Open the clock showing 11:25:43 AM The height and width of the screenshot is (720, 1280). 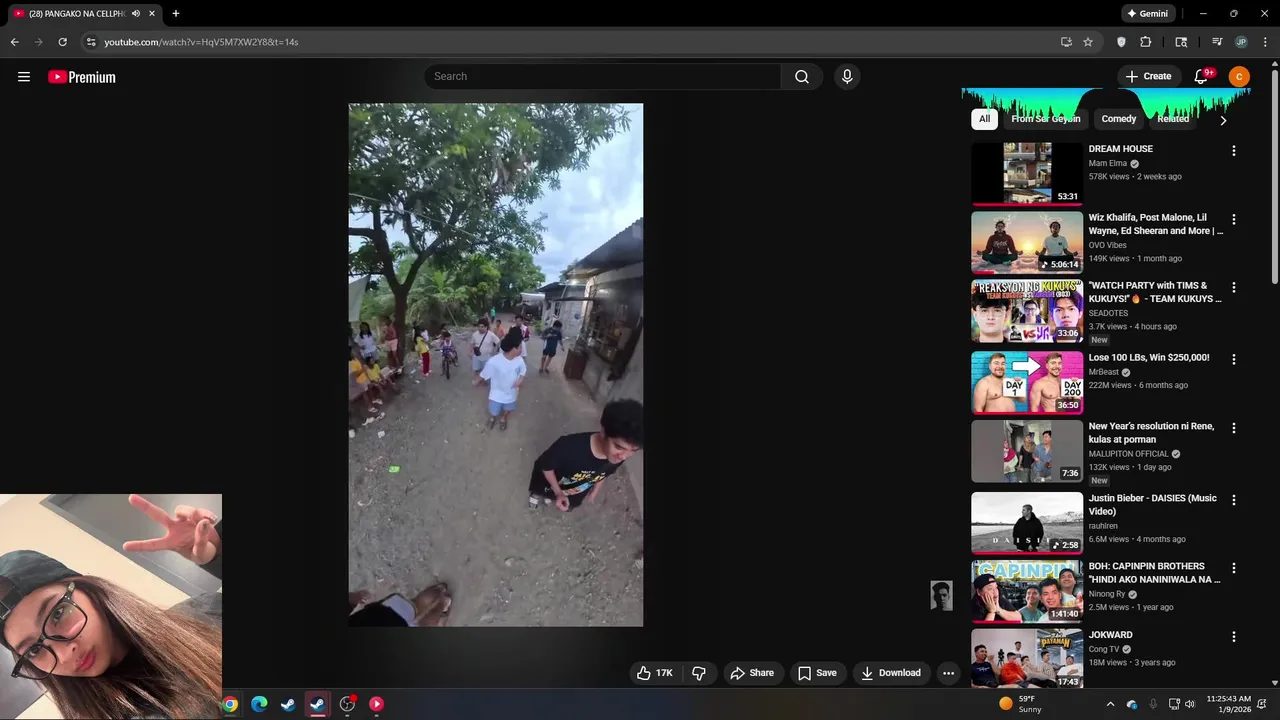pyautogui.click(x=1228, y=704)
